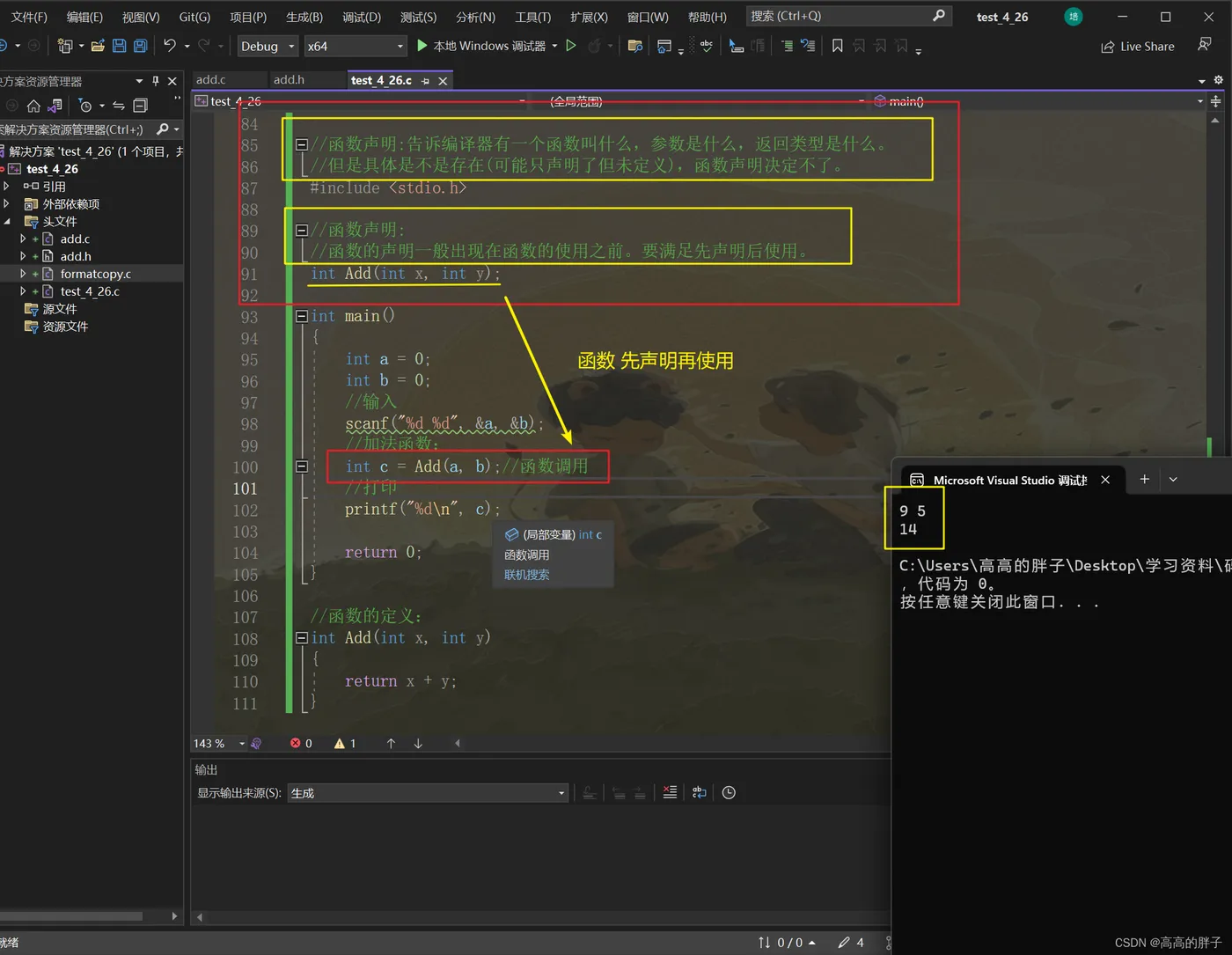Select formatcopy.c in Solution Explorer

[95, 274]
